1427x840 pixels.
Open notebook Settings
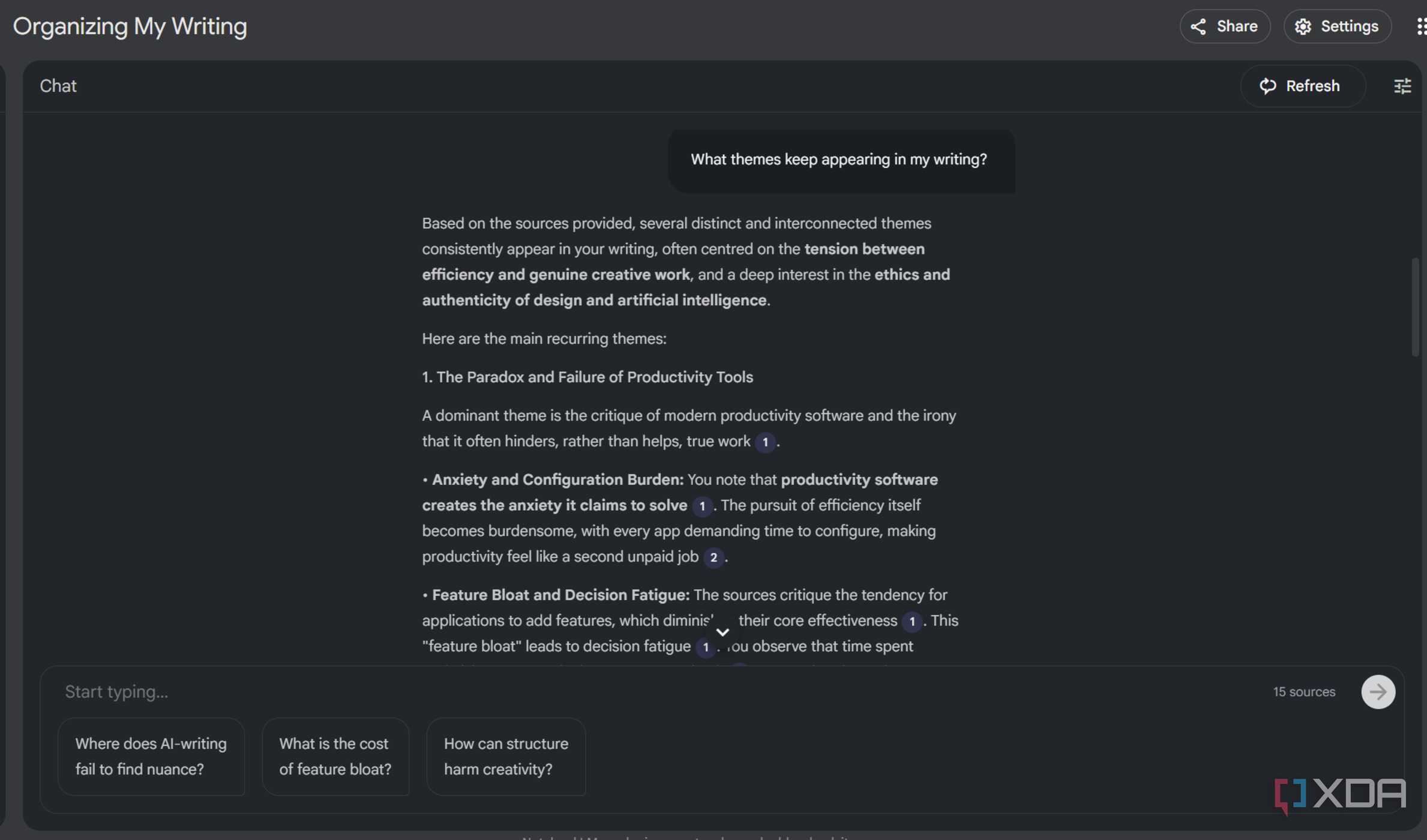point(1337,26)
